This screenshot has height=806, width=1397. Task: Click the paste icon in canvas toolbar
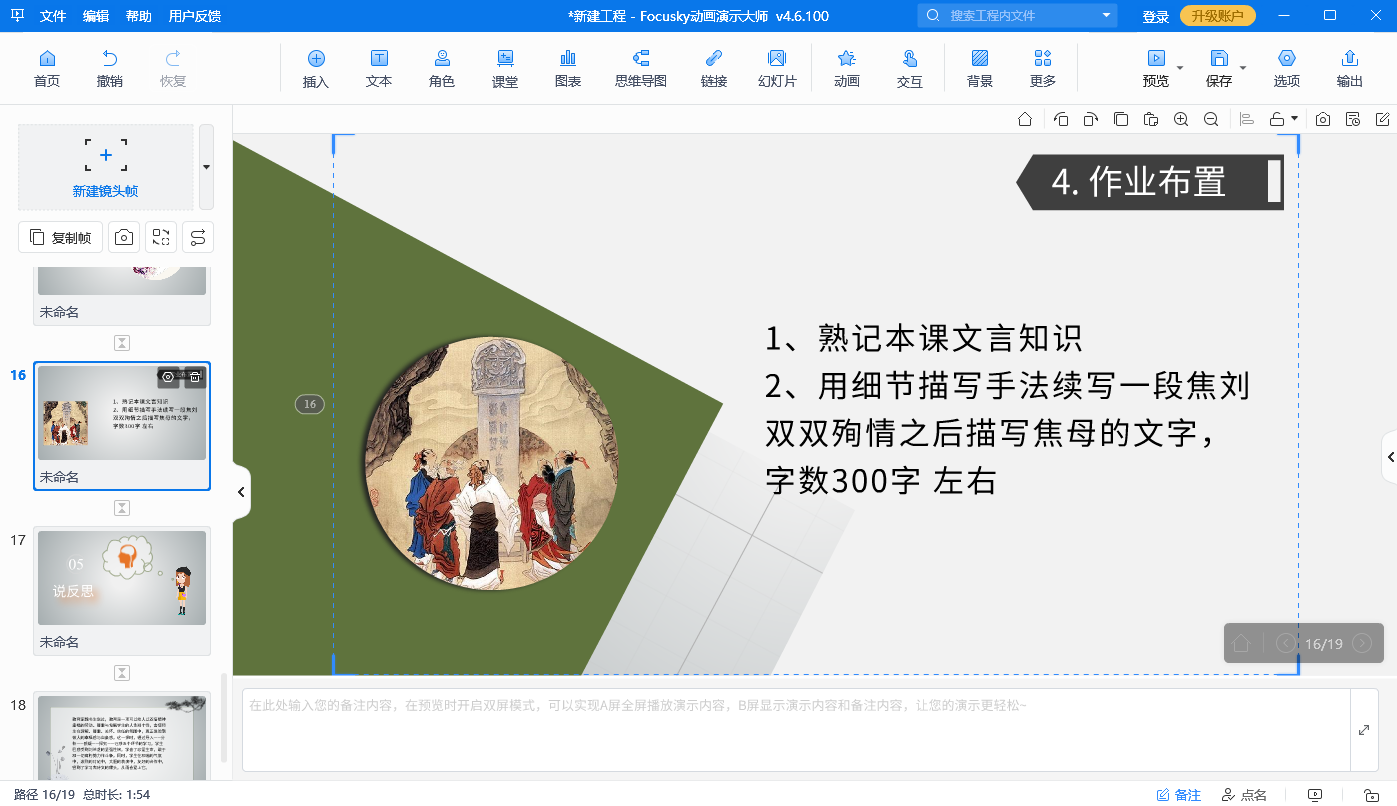pyautogui.click(x=1151, y=119)
